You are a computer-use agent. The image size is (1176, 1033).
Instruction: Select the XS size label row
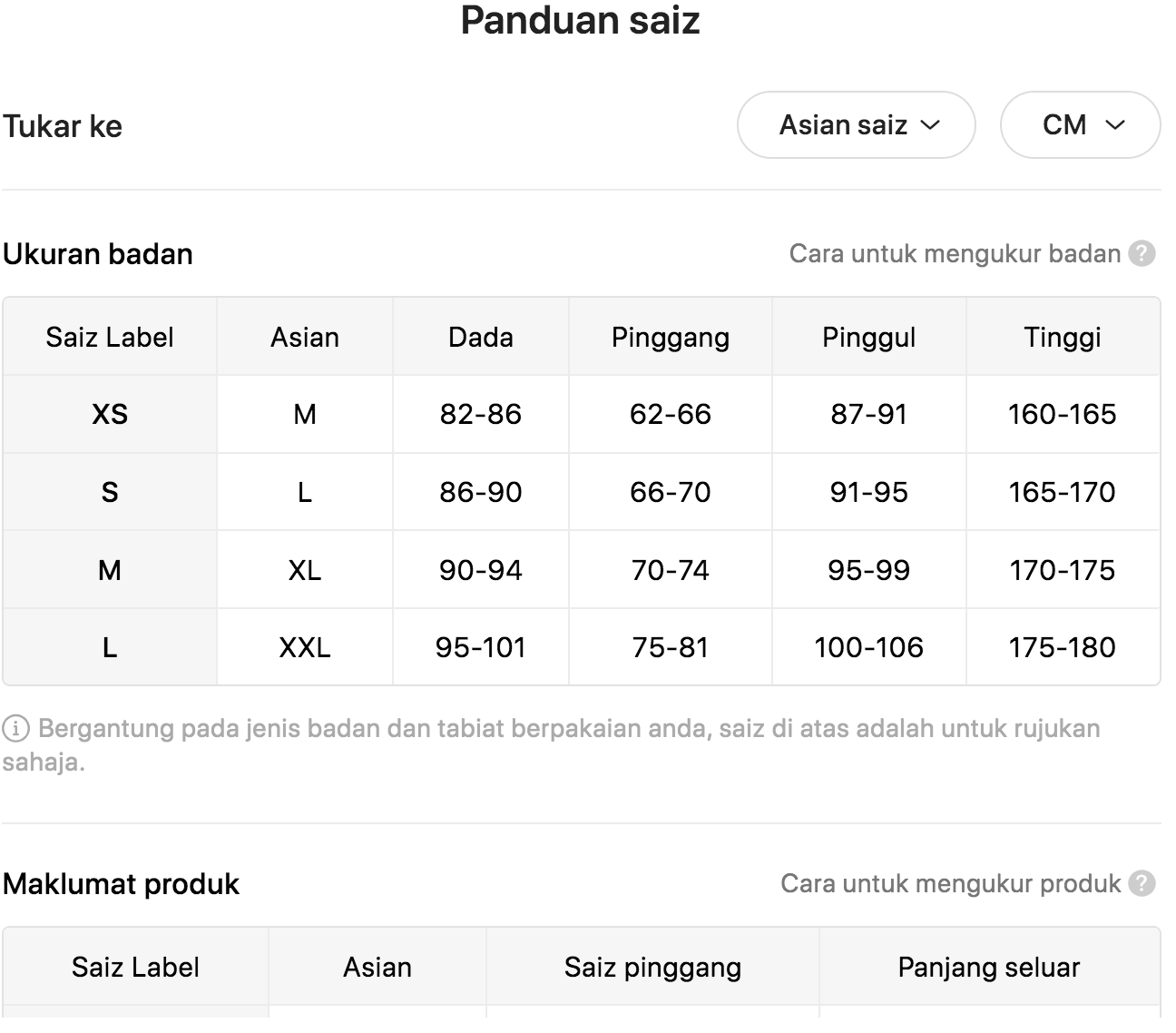581,415
